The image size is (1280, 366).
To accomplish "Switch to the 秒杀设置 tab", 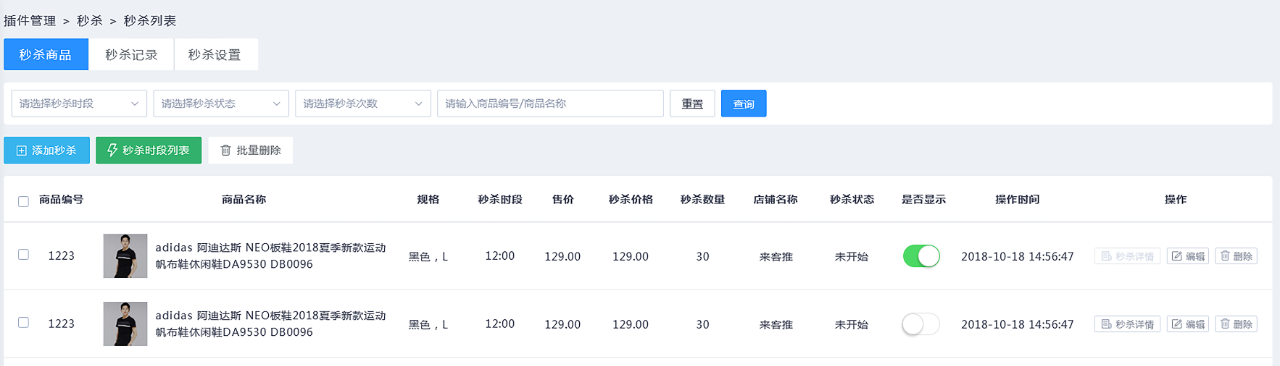I will [216, 55].
